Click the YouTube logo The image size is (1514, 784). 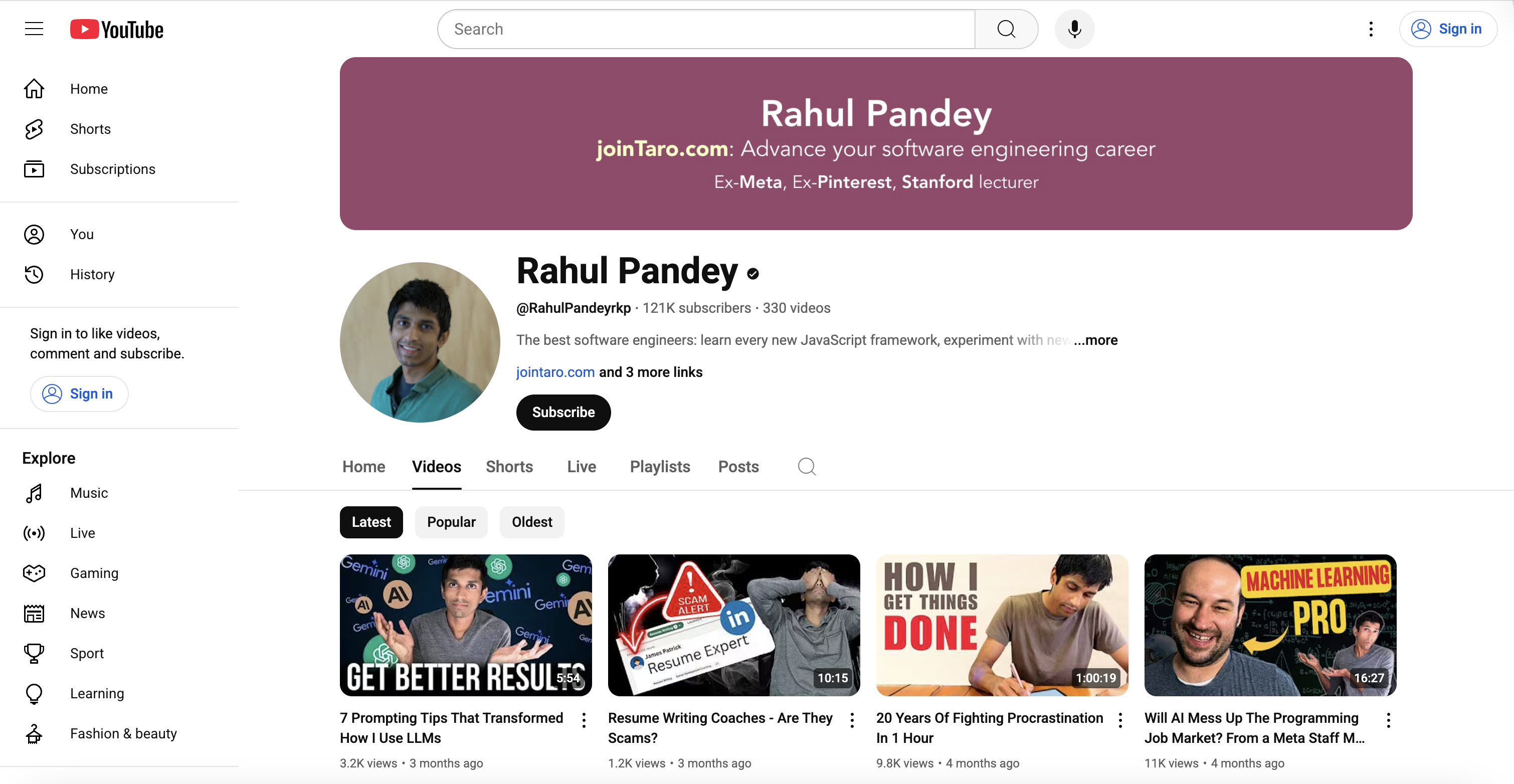point(116,30)
